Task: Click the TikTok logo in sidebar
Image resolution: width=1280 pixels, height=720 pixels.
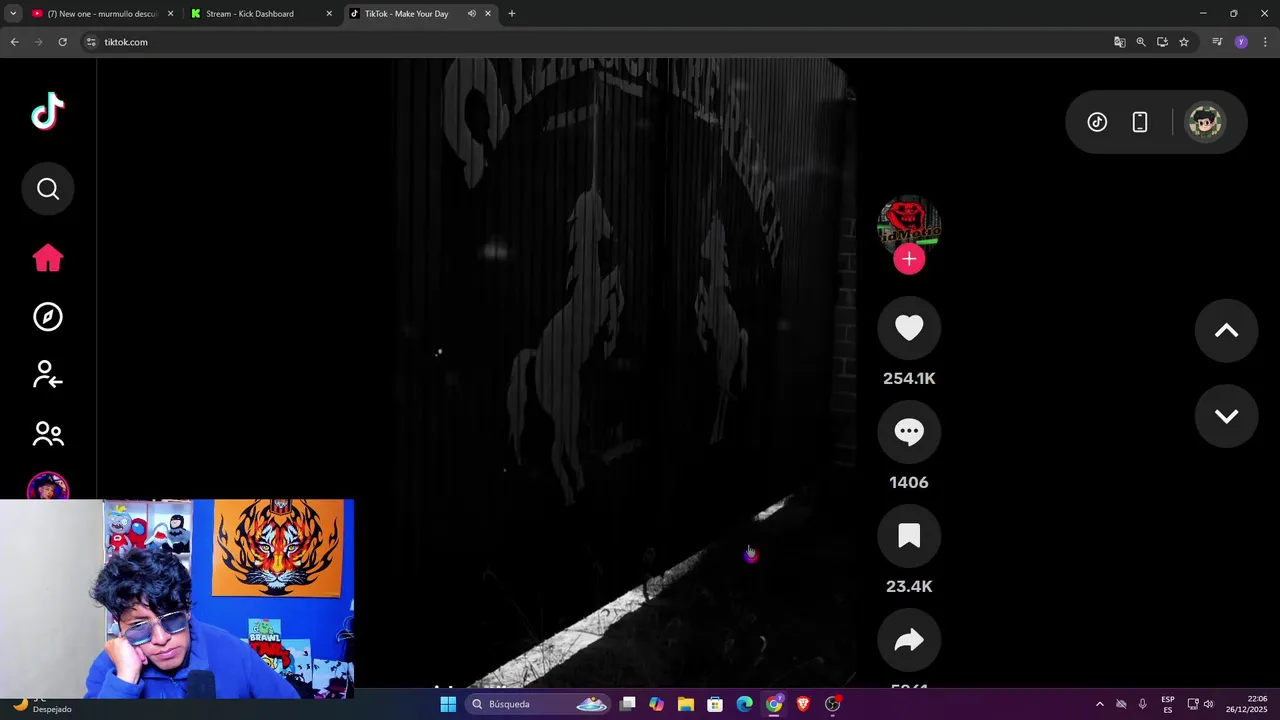Action: coord(47,111)
